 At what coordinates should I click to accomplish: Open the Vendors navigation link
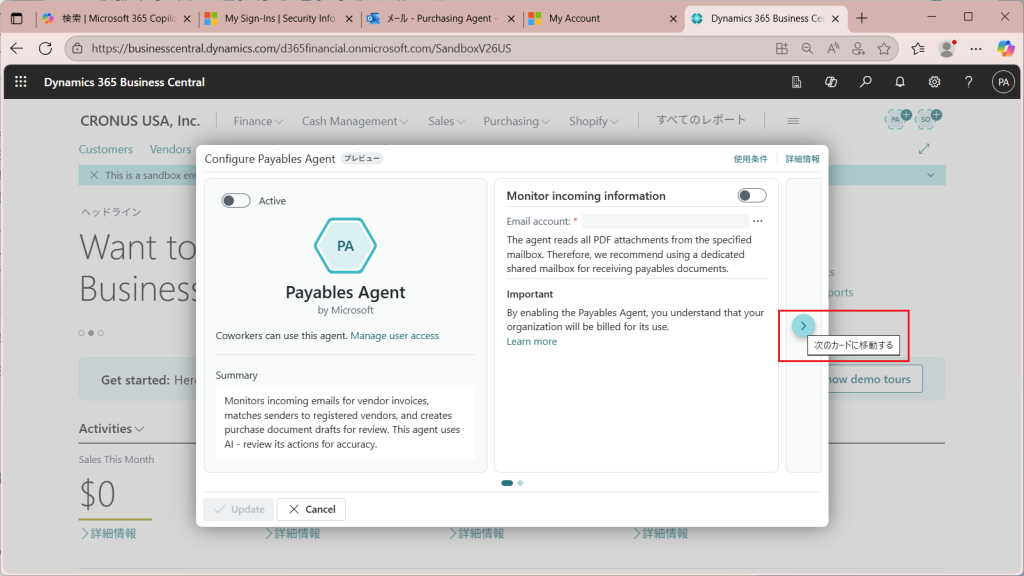pyautogui.click(x=170, y=149)
